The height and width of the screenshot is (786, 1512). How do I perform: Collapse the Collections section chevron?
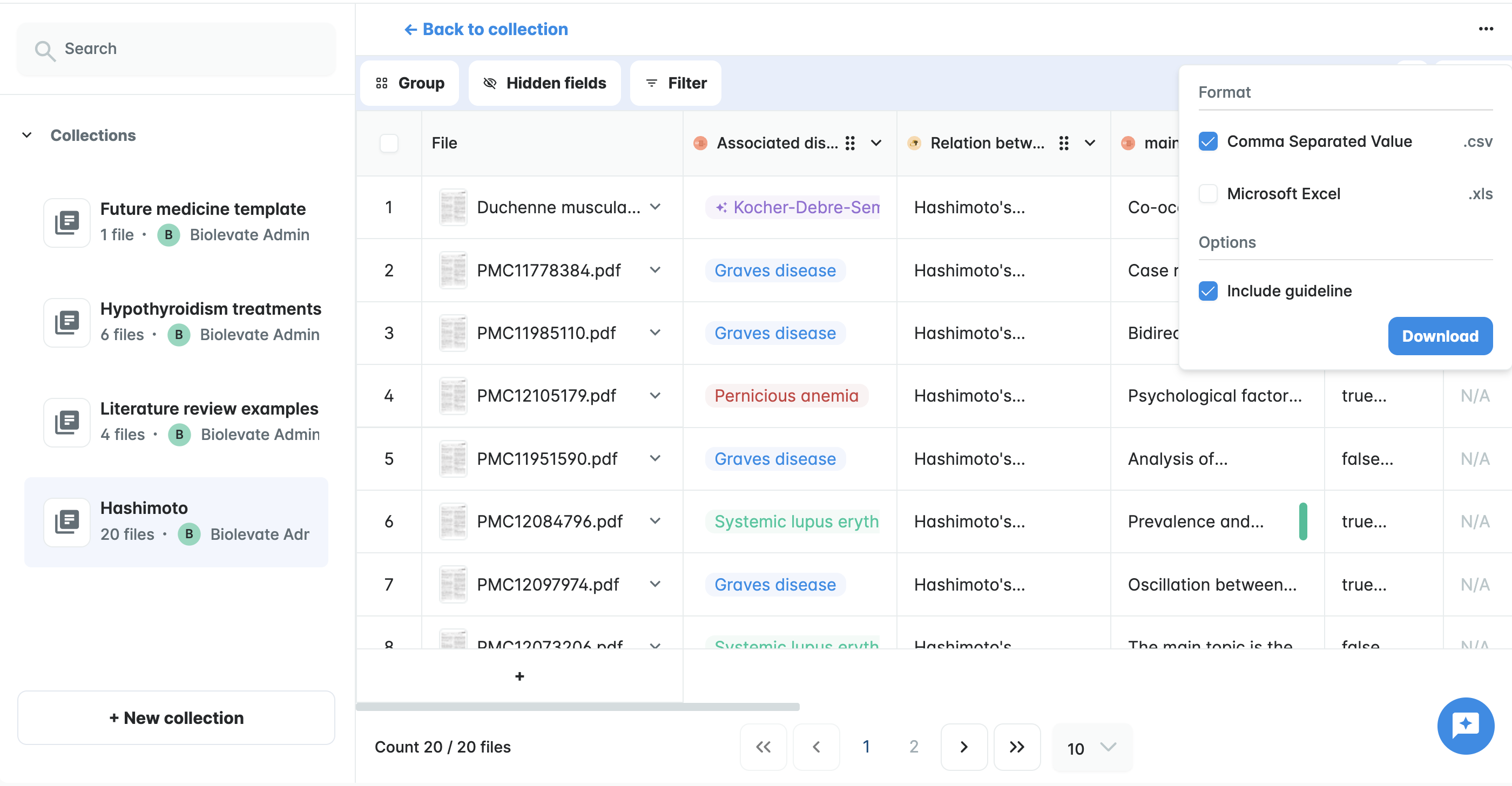click(27, 135)
